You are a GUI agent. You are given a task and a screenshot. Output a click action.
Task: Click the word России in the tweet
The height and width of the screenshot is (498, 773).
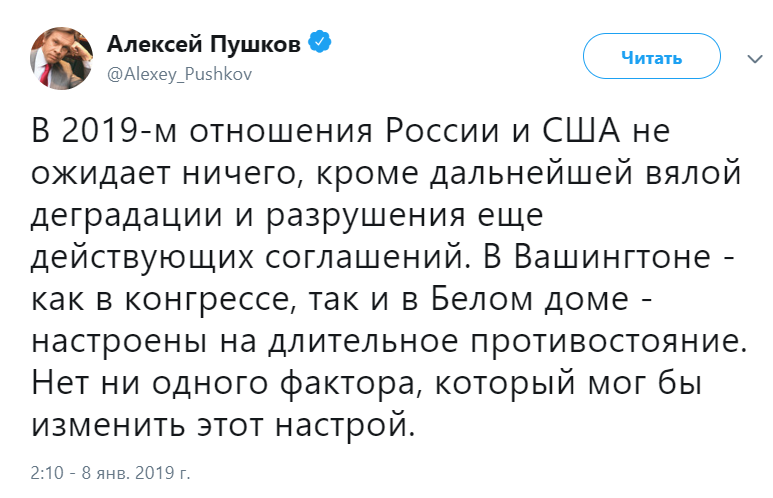(x=441, y=131)
